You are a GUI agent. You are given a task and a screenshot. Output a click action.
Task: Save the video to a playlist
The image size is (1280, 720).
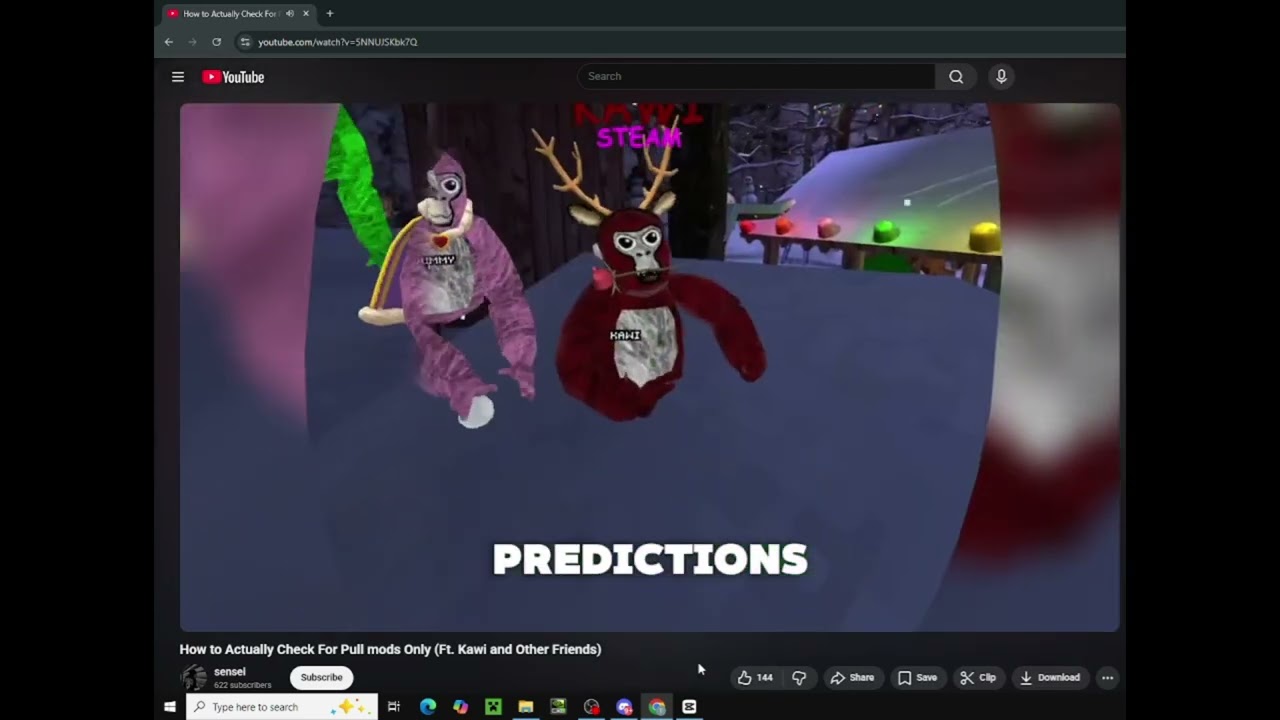click(x=917, y=678)
